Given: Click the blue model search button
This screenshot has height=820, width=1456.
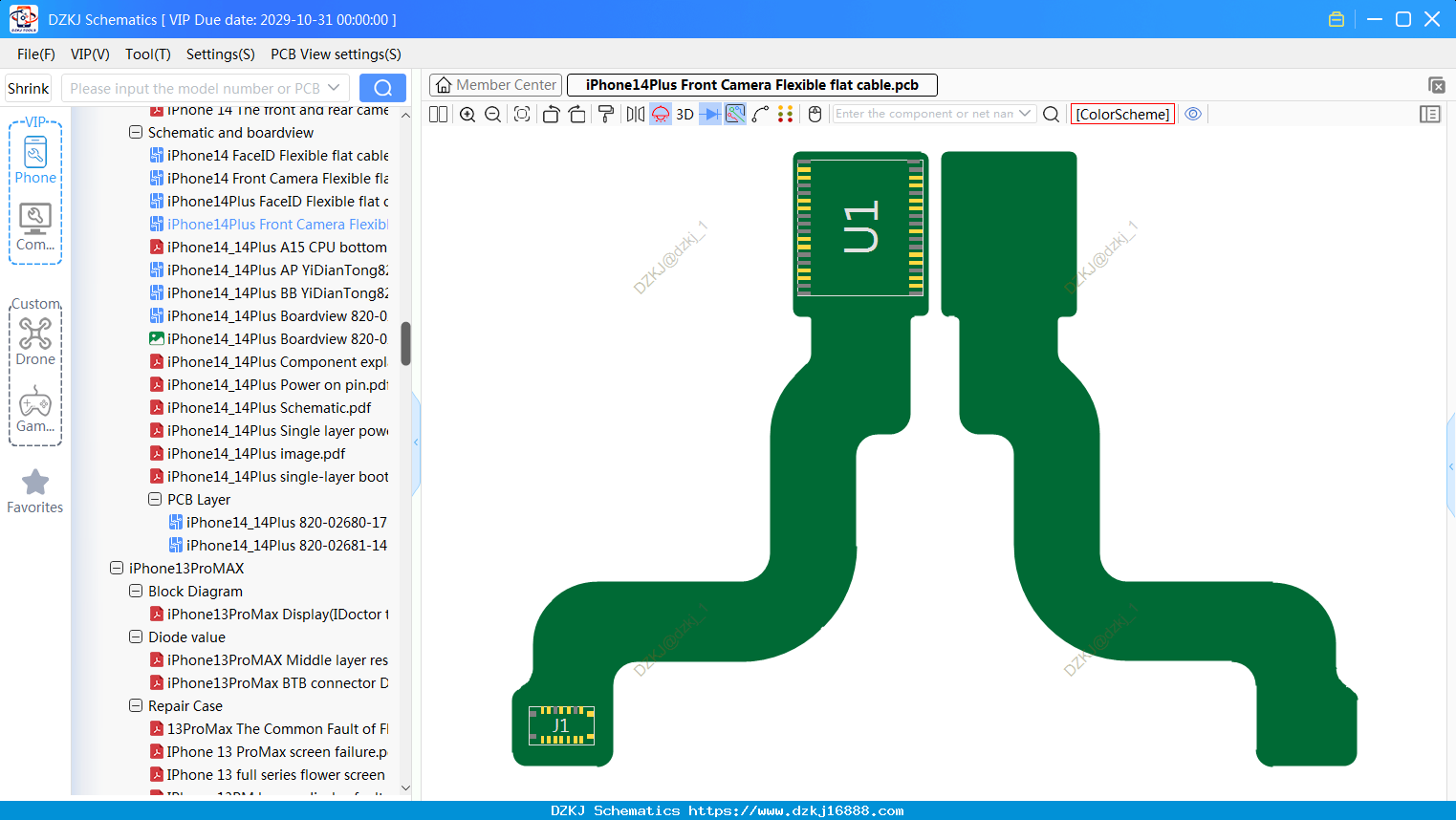Looking at the screenshot, I should pyautogui.click(x=382, y=88).
